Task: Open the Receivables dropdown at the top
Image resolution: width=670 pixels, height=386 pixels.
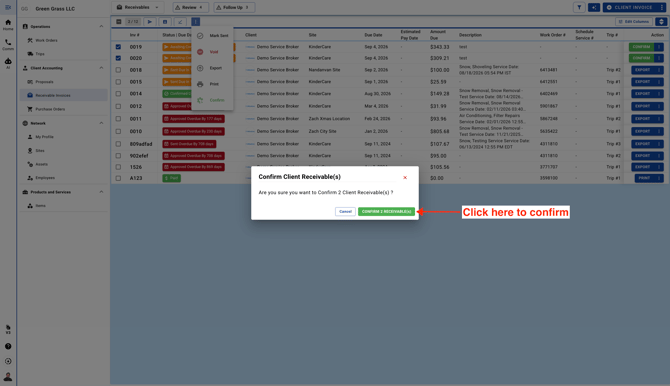Action: click(138, 7)
